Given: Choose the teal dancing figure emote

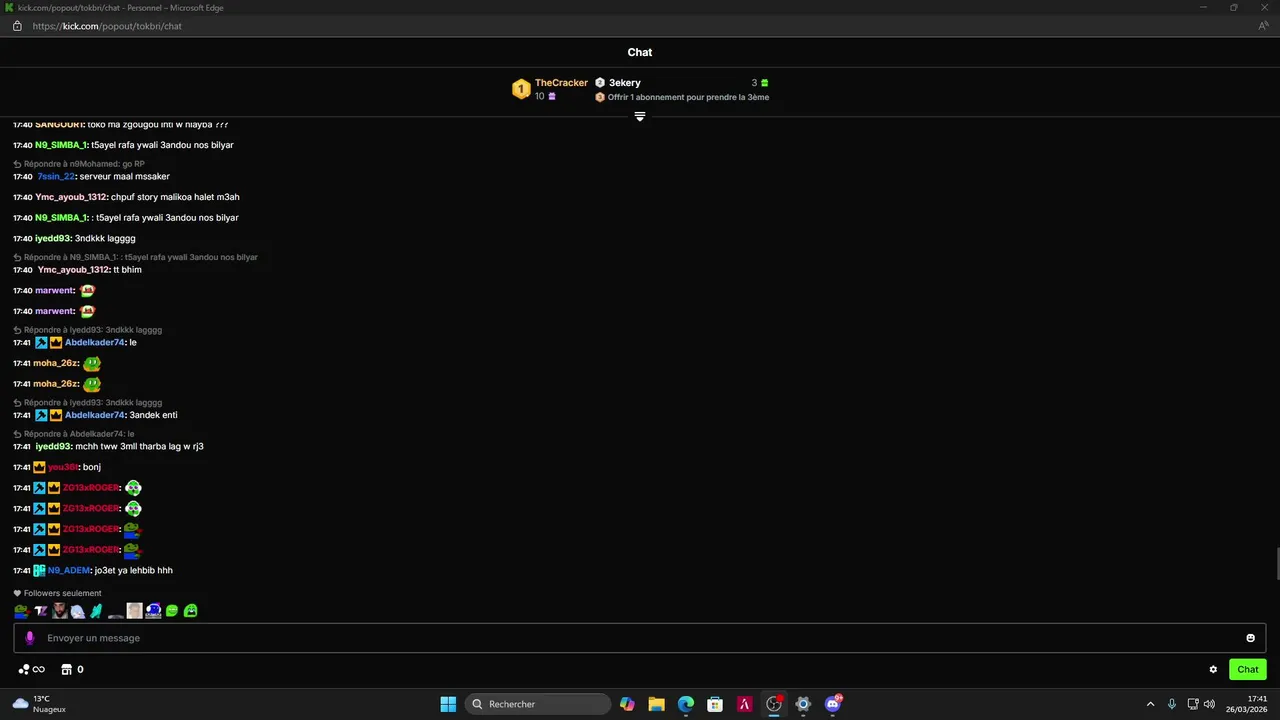Looking at the screenshot, I should click(x=97, y=611).
